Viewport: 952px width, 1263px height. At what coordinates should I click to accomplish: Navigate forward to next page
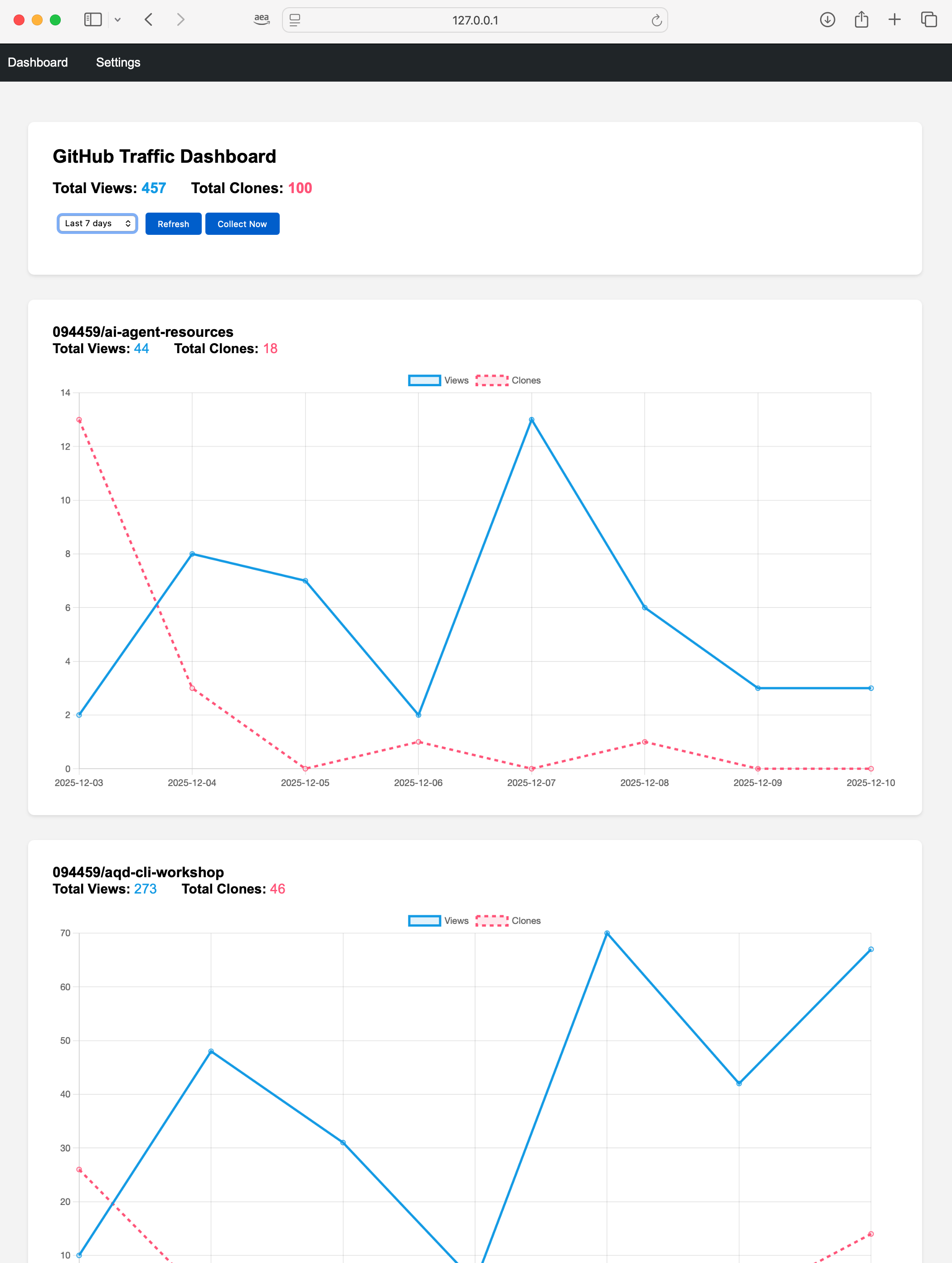[x=180, y=19]
